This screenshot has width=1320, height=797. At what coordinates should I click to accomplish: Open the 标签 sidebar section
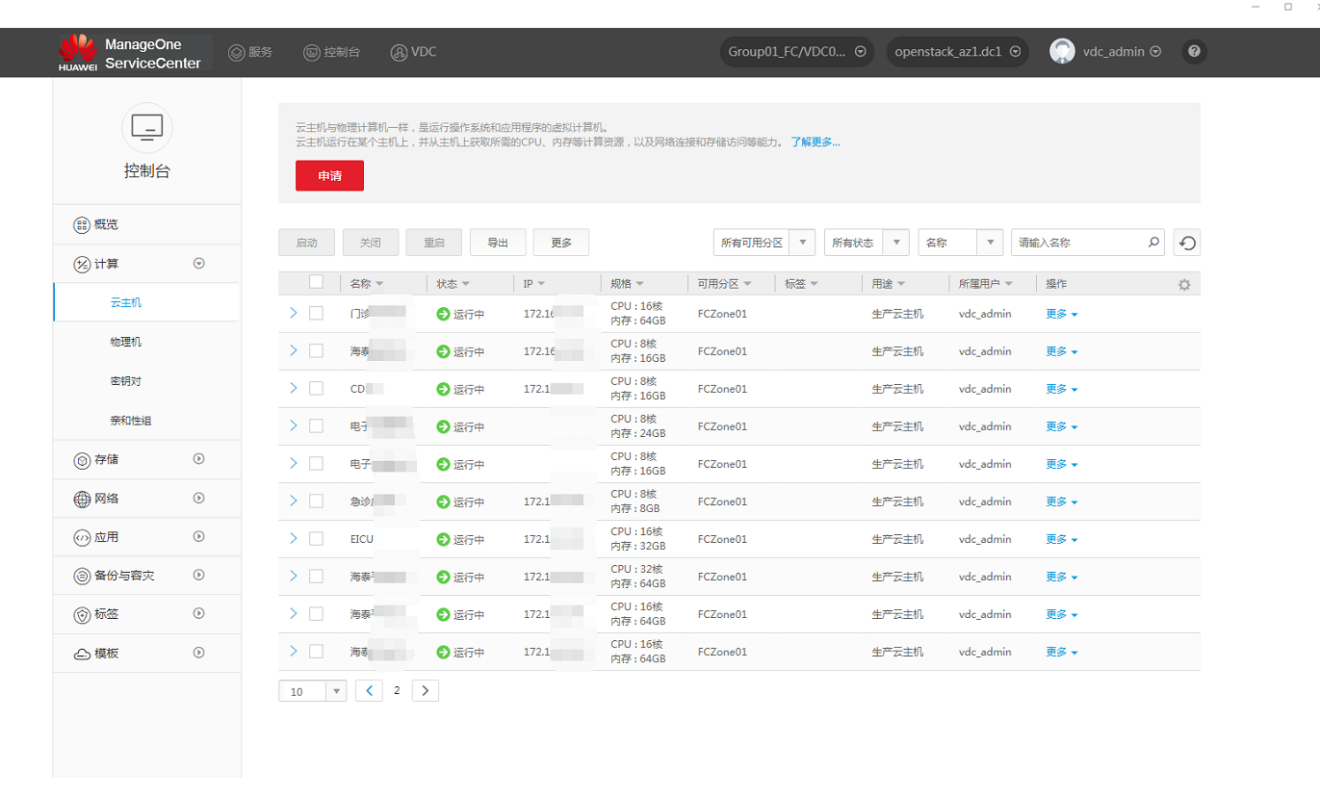coord(147,615)
